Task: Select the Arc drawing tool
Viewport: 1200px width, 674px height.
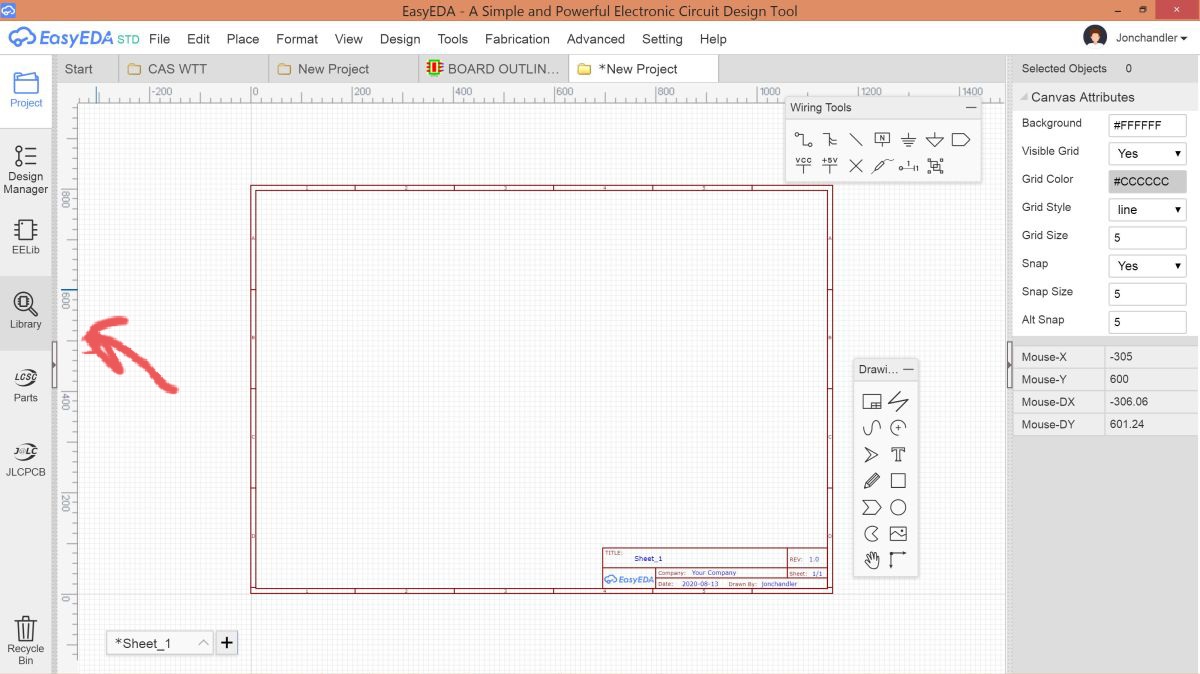Action: click(898, 428)
